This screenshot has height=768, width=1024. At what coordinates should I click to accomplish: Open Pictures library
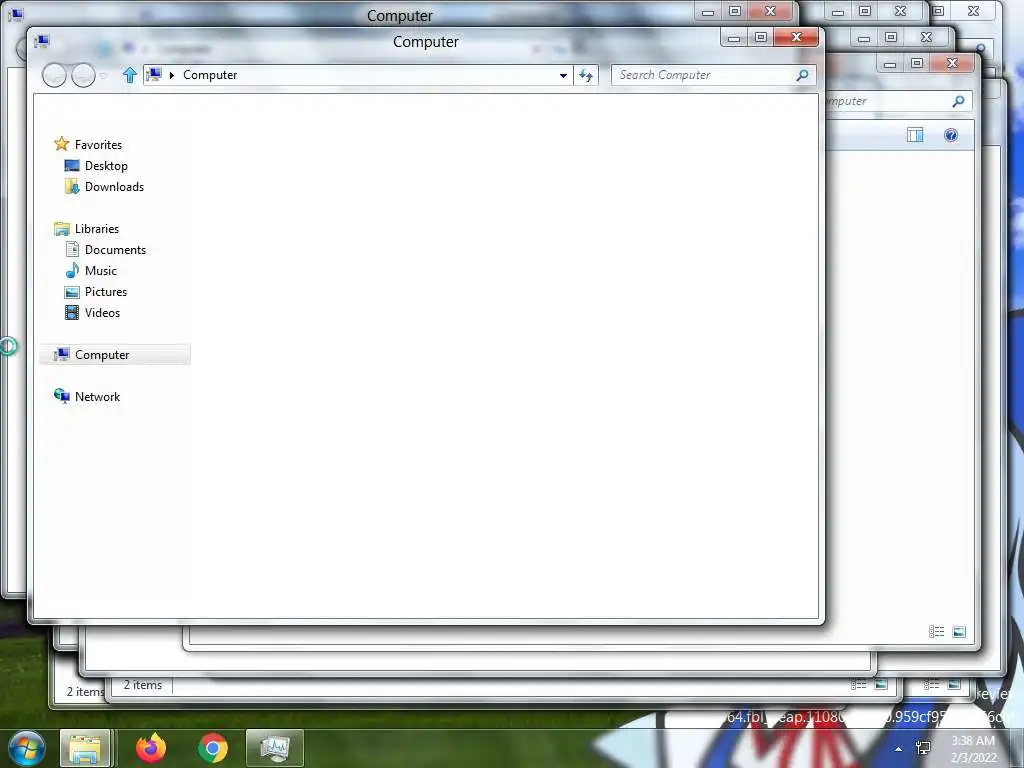pos(106,291)
